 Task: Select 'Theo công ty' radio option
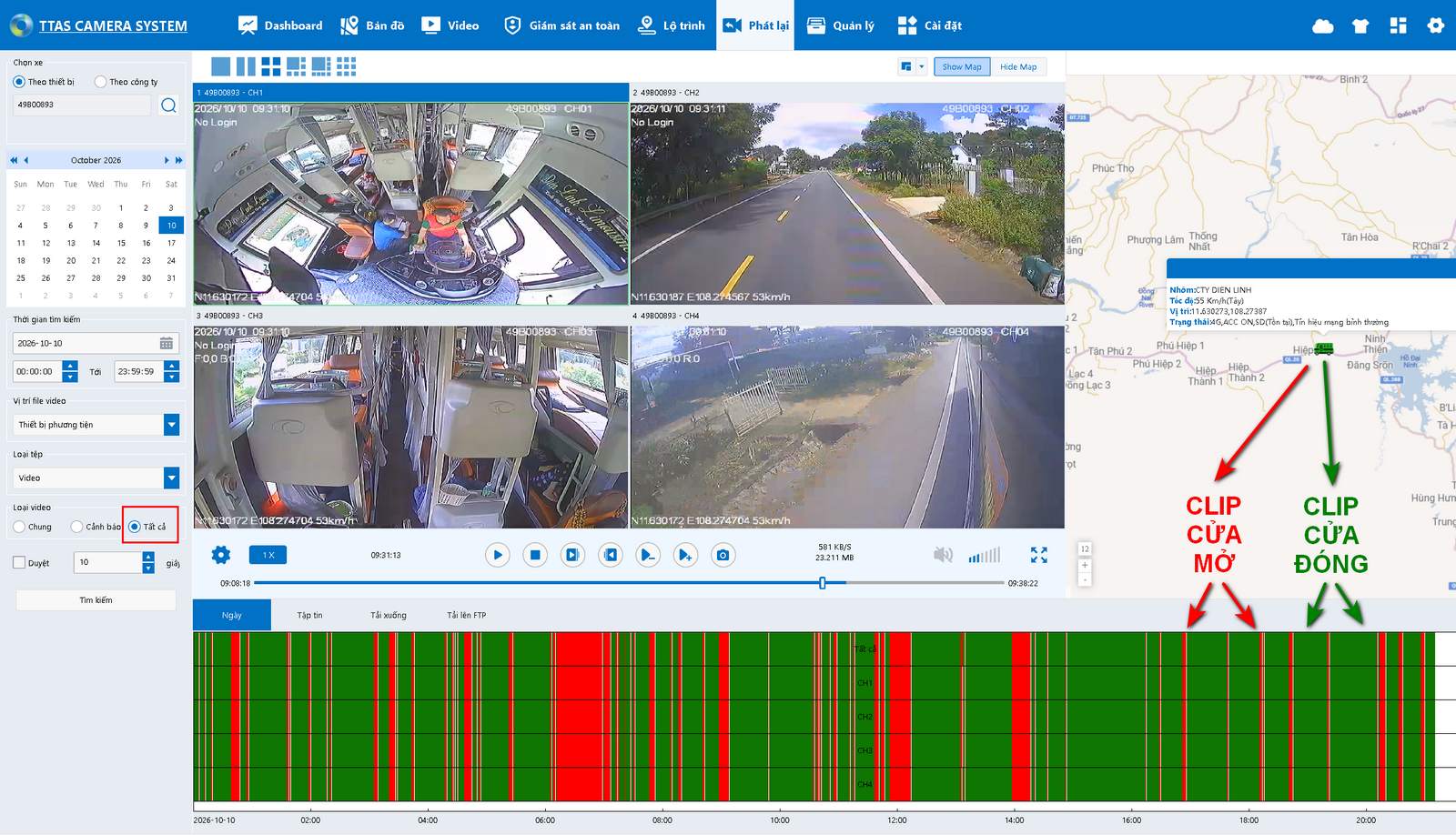100,82
